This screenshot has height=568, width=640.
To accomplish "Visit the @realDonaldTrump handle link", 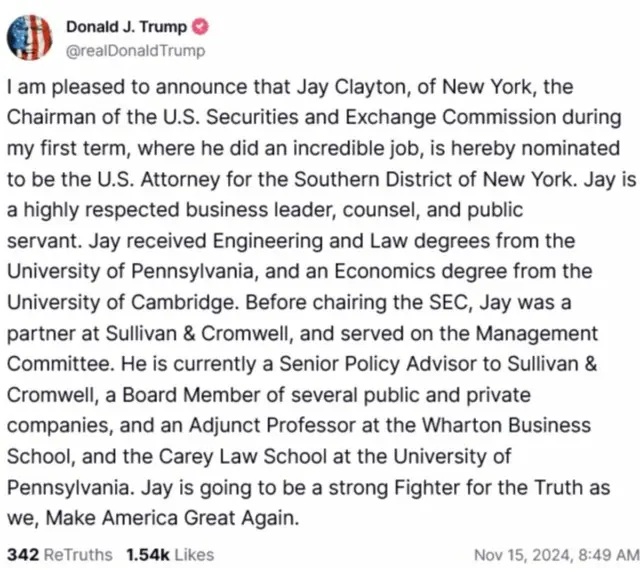I will (x=136, y=51).
